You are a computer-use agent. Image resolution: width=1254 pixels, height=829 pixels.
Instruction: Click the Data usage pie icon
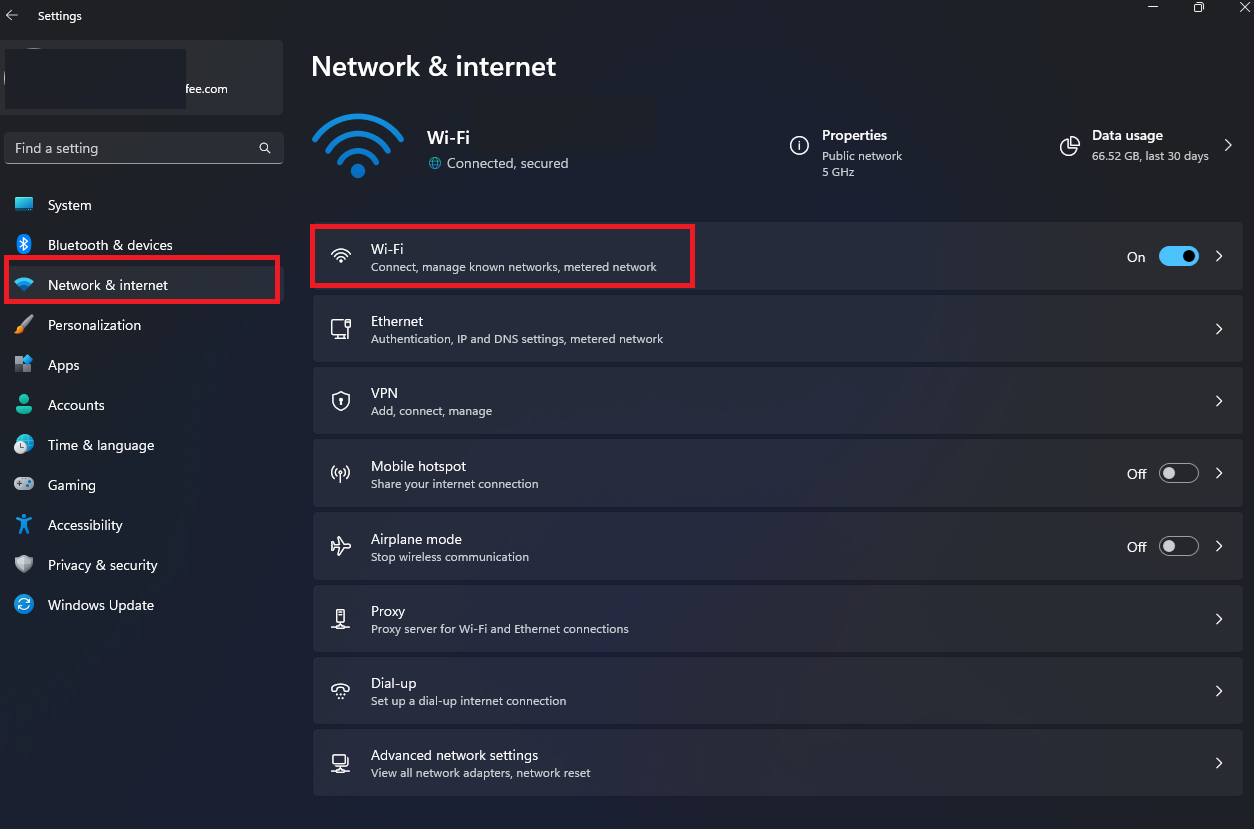coord(1069,146)
